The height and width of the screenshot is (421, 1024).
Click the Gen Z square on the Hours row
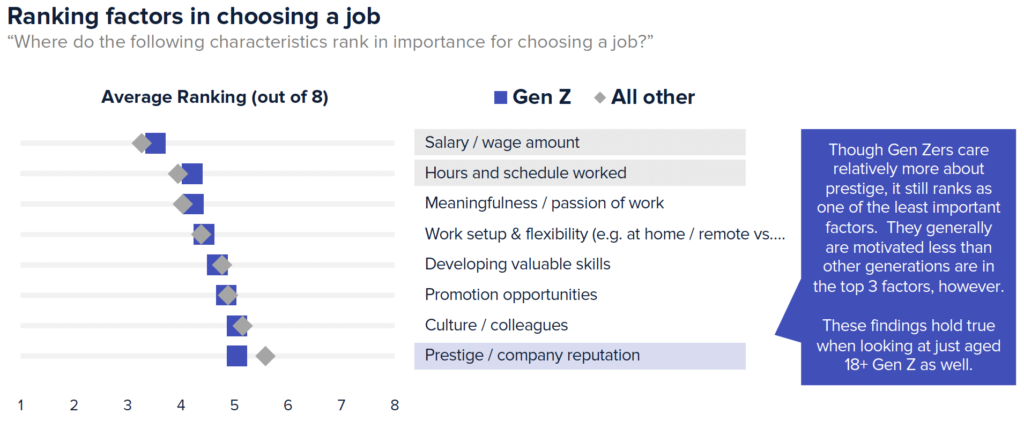[x=192, y=174]
